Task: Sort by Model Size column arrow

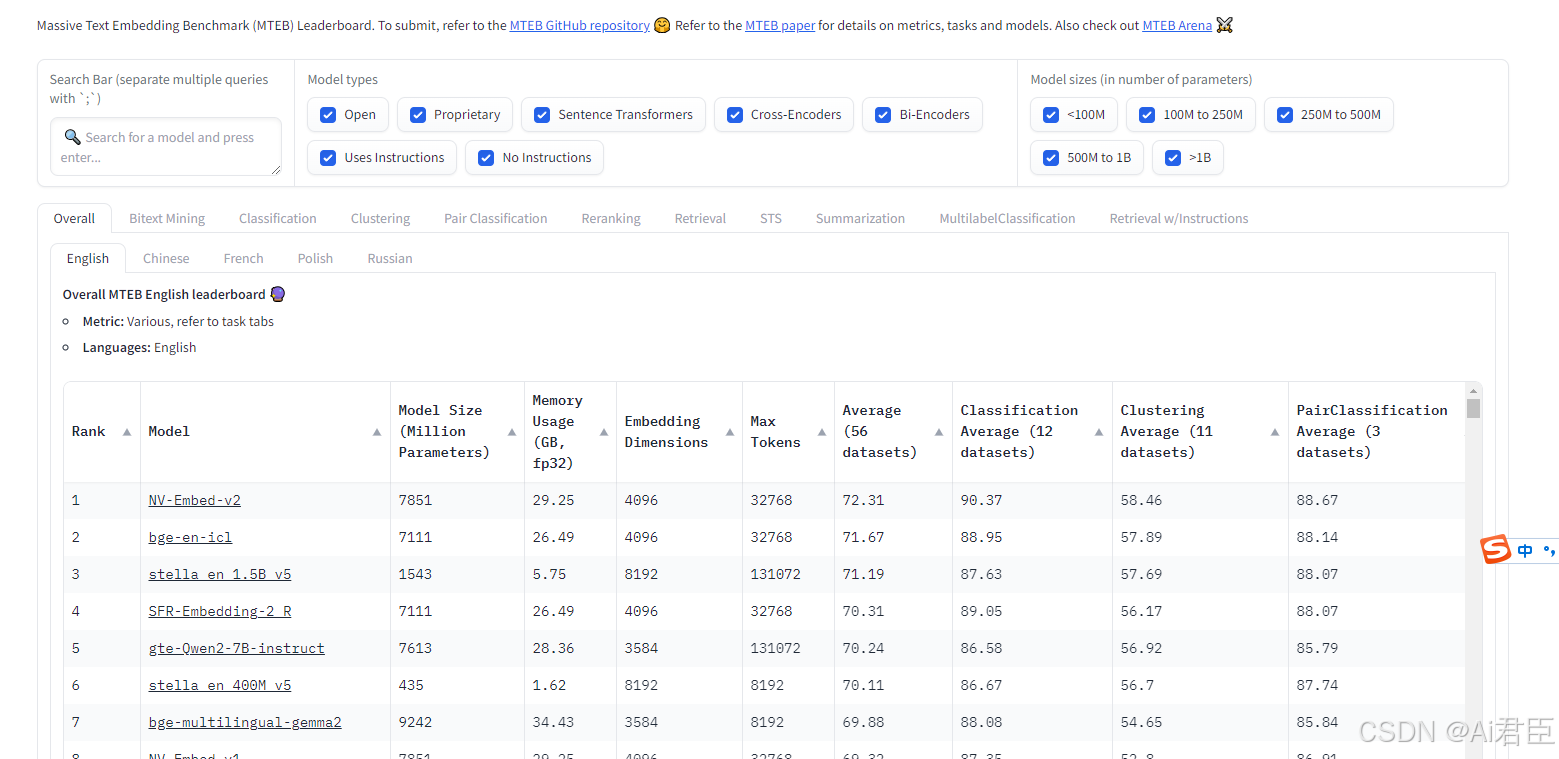Action: tap(511, 432)
